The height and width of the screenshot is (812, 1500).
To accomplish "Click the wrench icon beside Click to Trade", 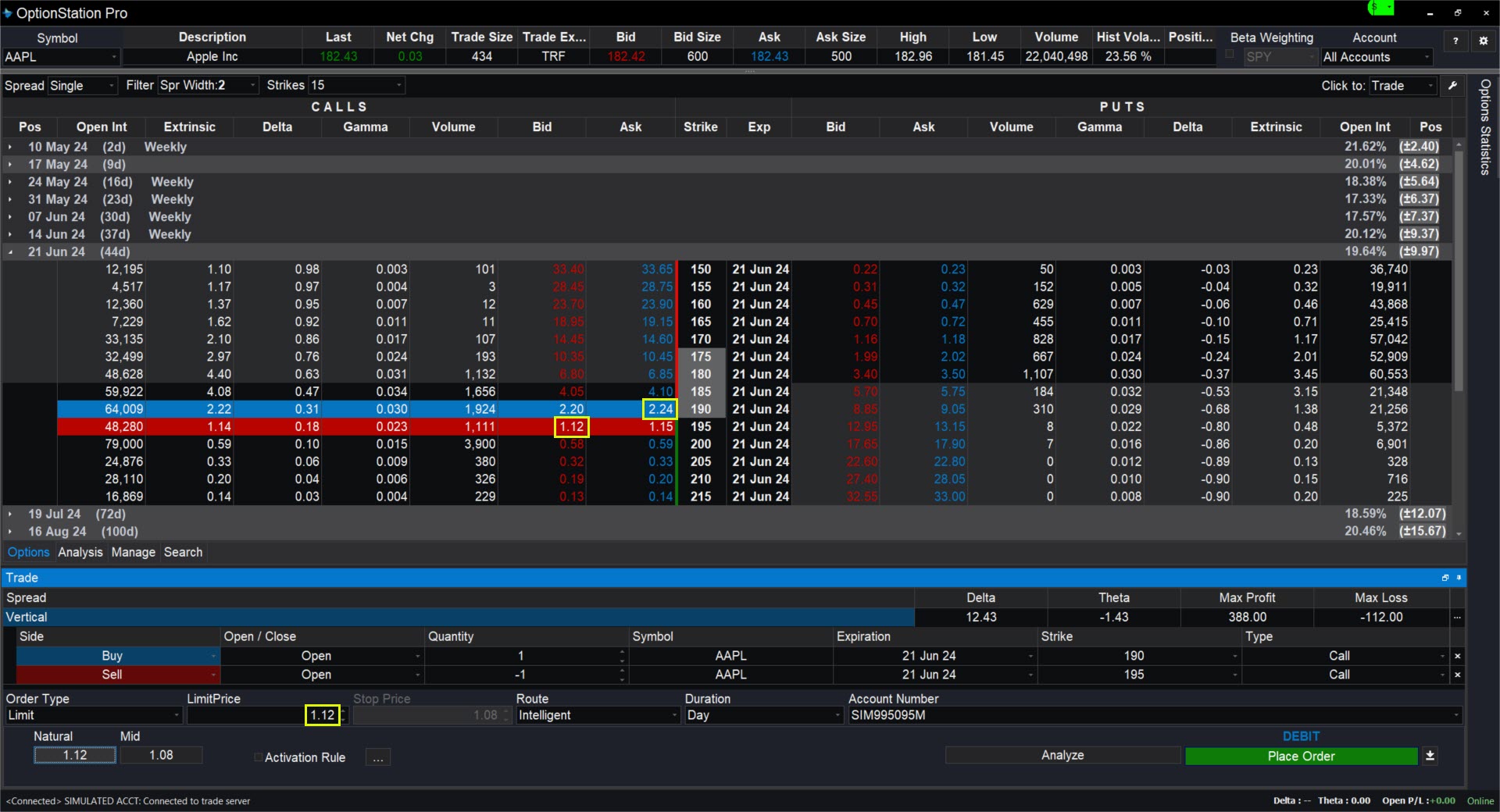I will pos(1452,85).
